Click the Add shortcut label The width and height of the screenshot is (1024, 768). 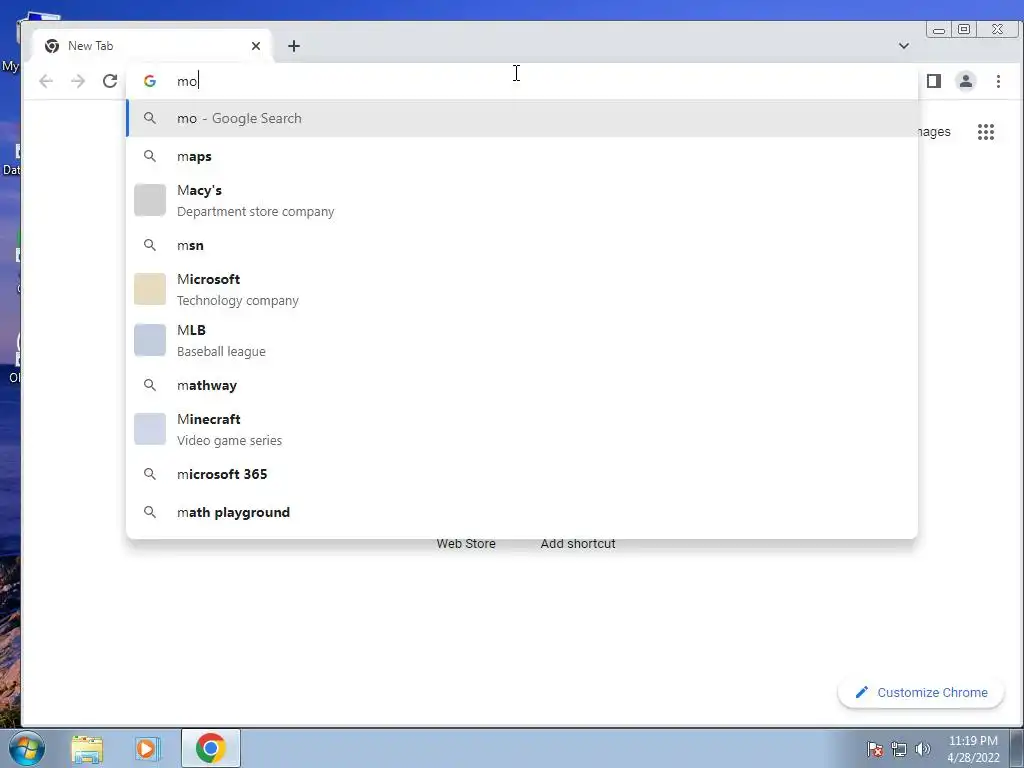pos(578,543)
